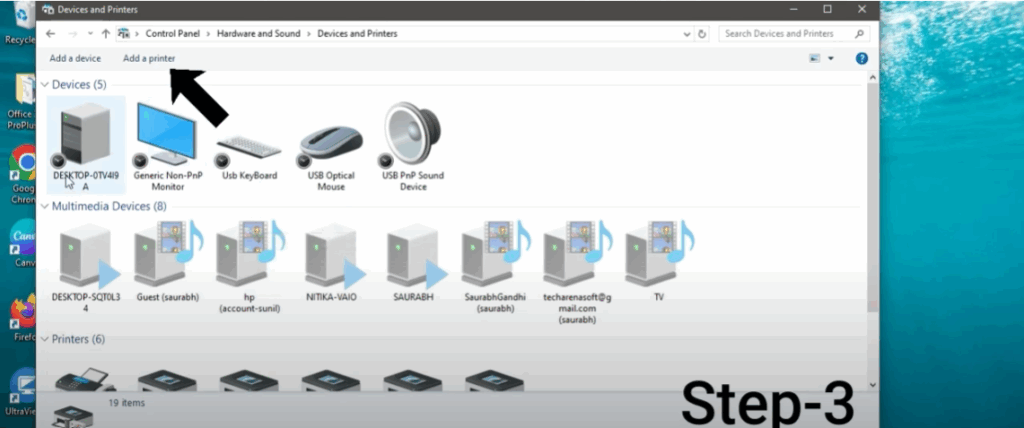Click the Refresh icon beside address bar
1024x428 pixels.
click(x=702, y=34)
